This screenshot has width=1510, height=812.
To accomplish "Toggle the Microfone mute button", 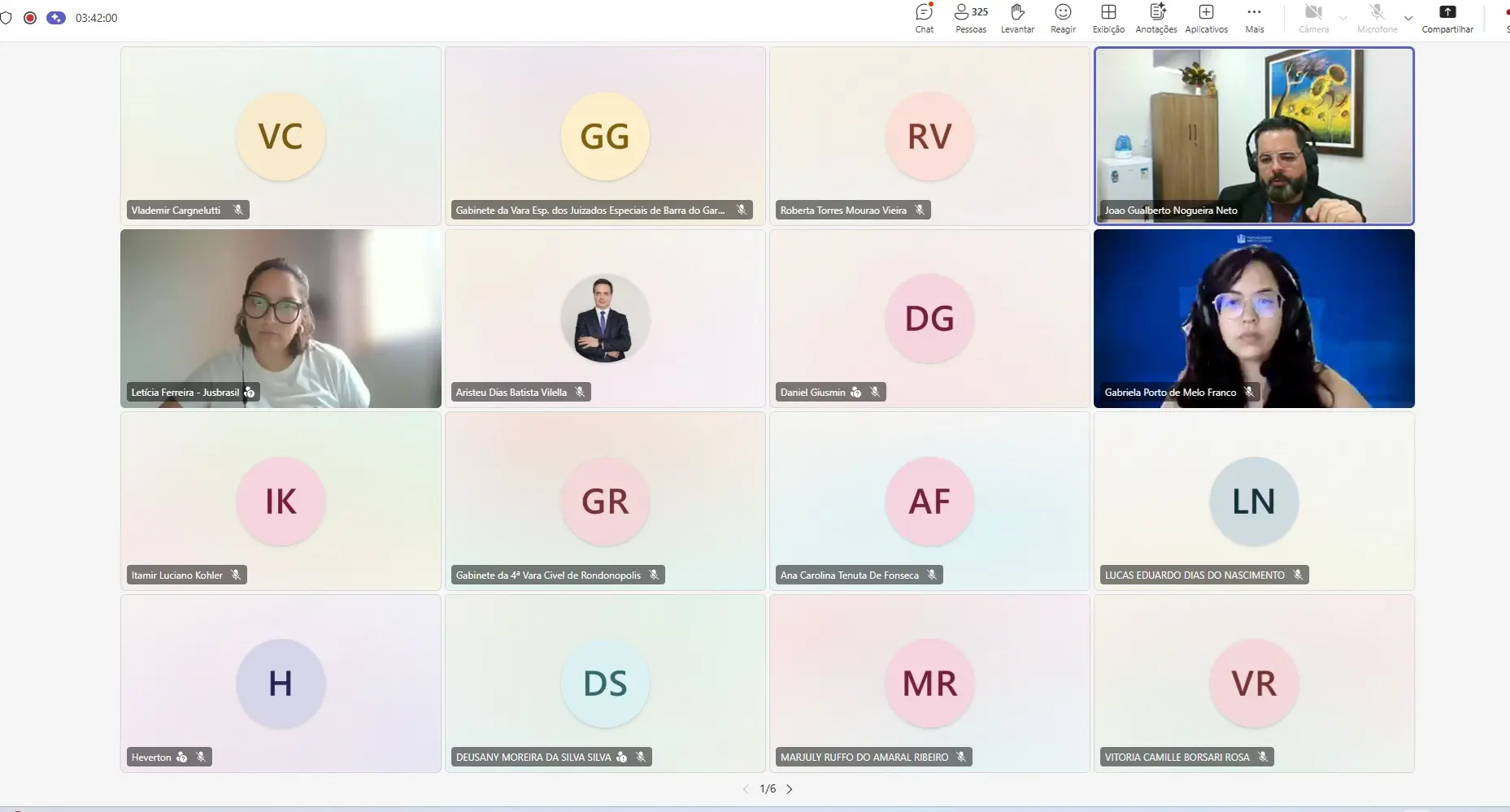I will pos(1377,18).
